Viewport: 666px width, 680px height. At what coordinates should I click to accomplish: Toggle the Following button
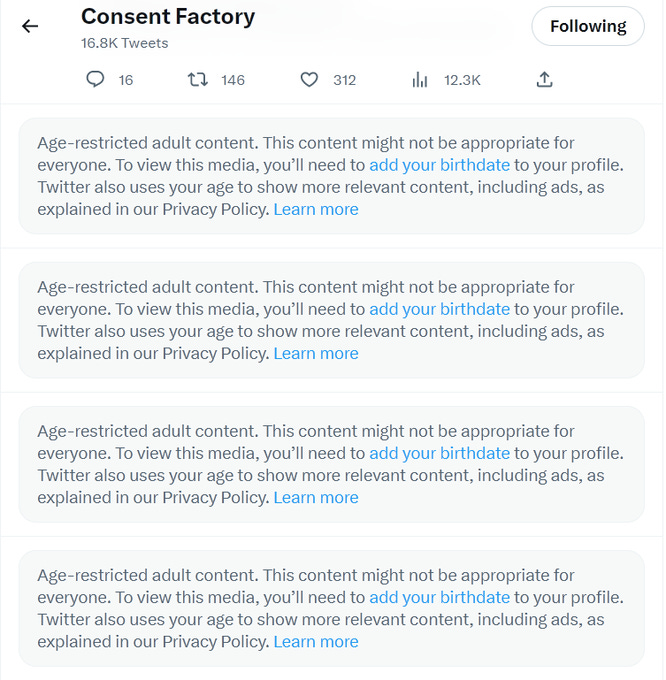pyautogui.click(x=587, y=26)
